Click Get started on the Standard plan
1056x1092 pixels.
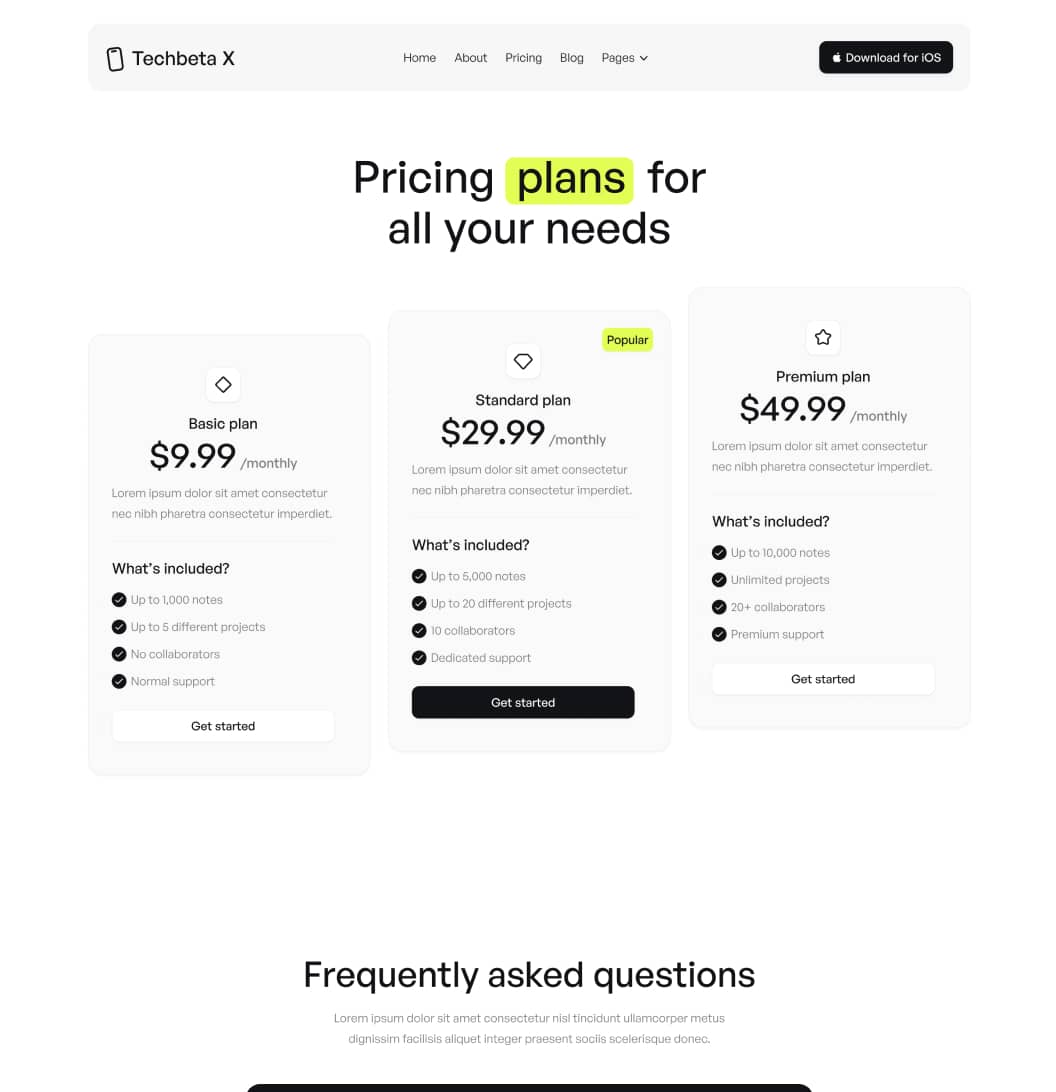[x=523, y=702]
